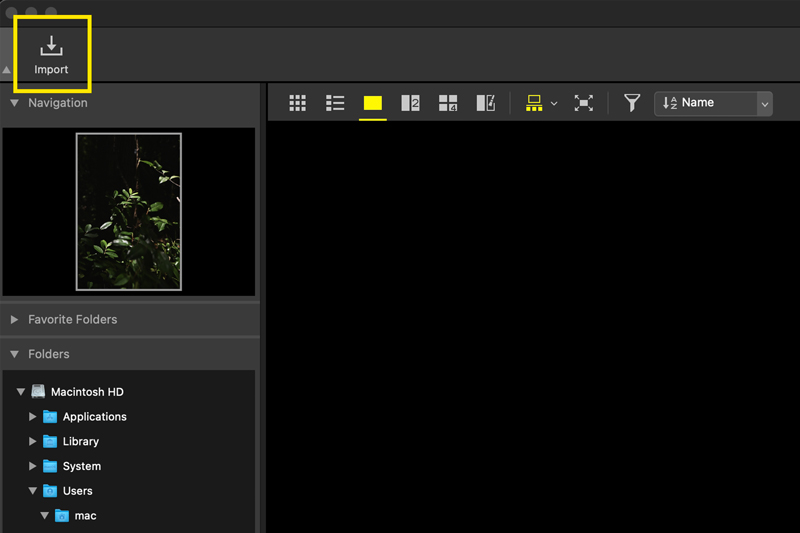Toggle the yellow filmstrip display icon

pos(534,103)
